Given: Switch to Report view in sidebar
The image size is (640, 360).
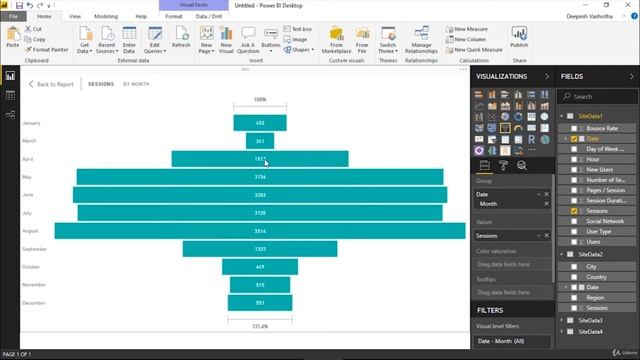Looking at the screenshot, I should coord(10,76).
